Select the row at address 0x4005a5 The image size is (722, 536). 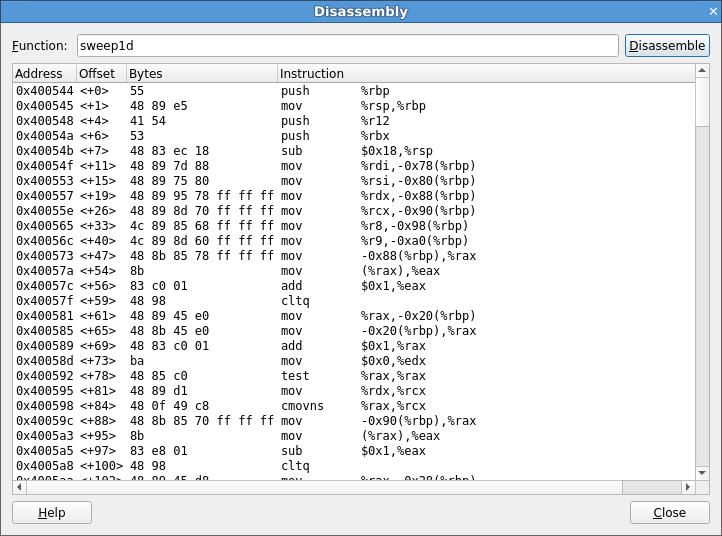(x=300, y=451)
